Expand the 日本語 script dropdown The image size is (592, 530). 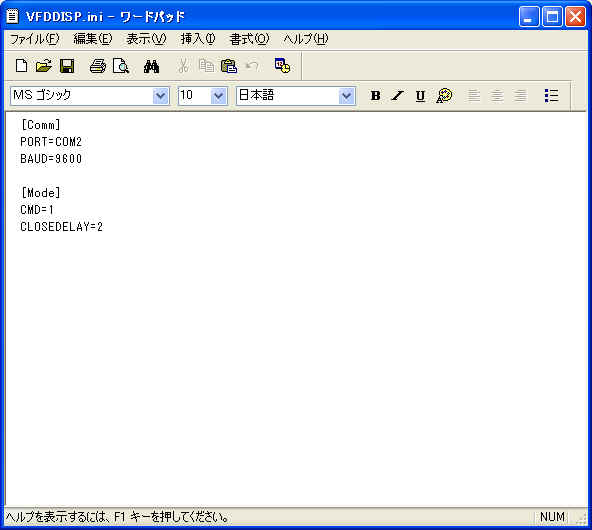click(x=347, y=96)
